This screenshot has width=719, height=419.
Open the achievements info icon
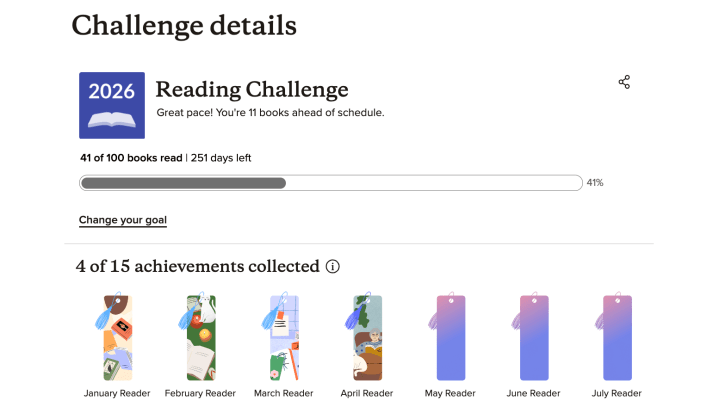333,267
